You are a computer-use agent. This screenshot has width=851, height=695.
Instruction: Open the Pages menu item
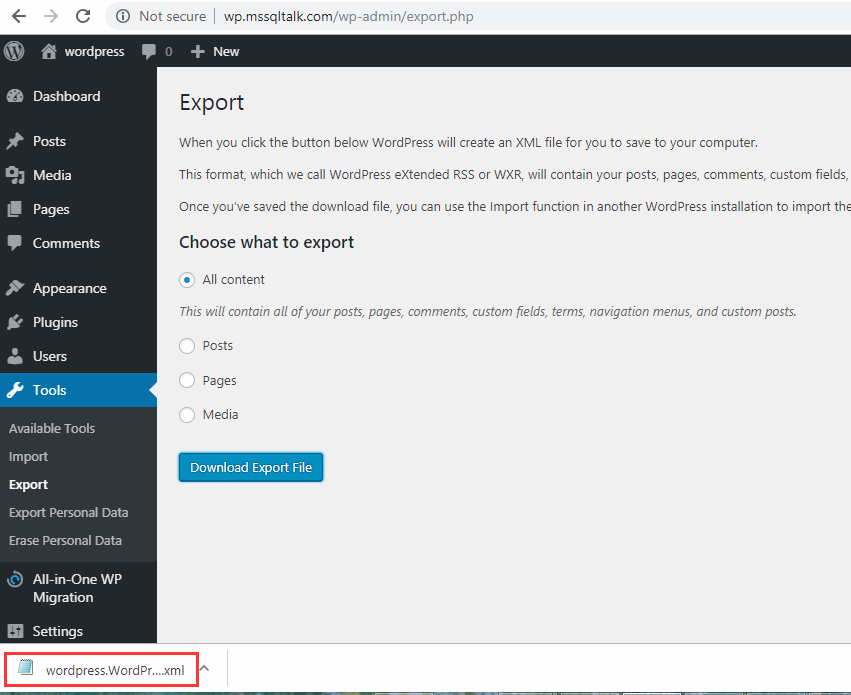coord(51,209)
